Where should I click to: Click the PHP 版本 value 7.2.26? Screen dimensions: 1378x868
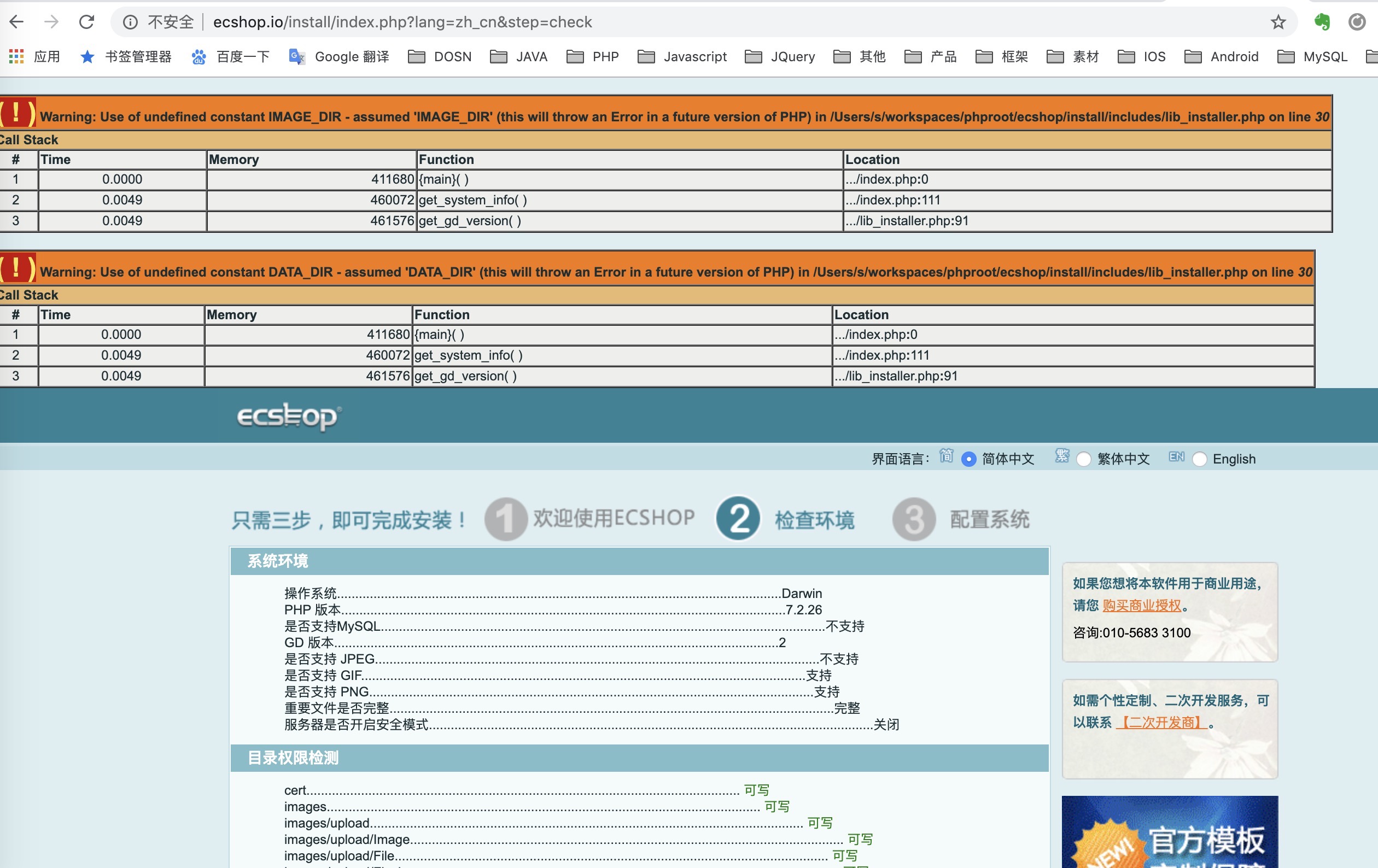[803, 610]
